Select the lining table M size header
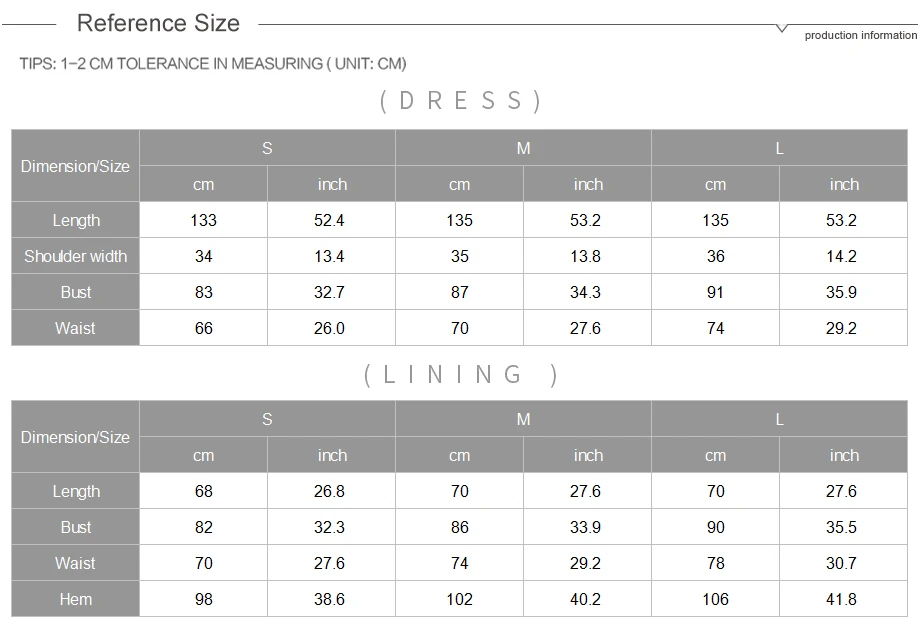920x638 pixels. (523, 419)
